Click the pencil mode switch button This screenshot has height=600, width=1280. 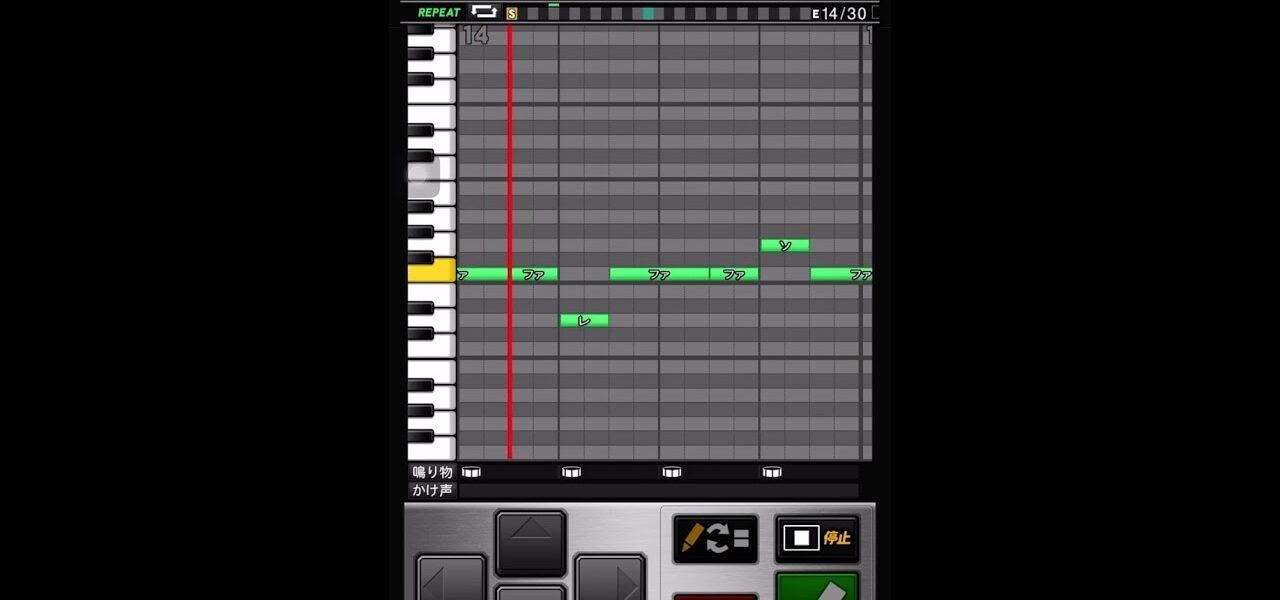[715, 539]
